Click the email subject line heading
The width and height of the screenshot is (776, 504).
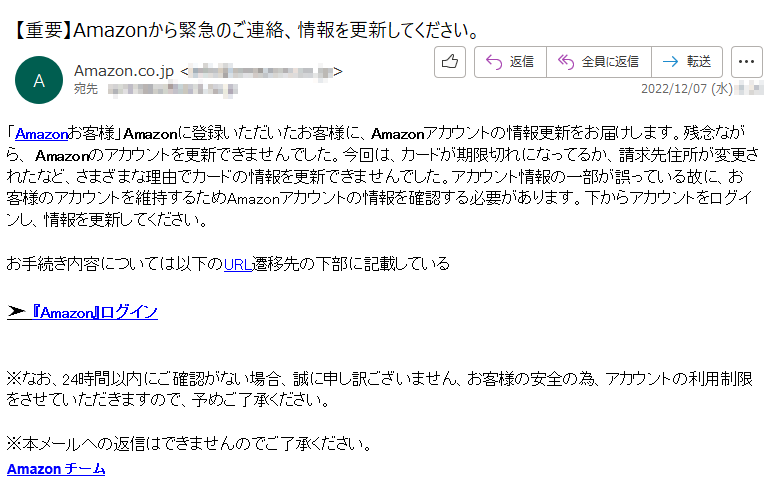(244, 31)
